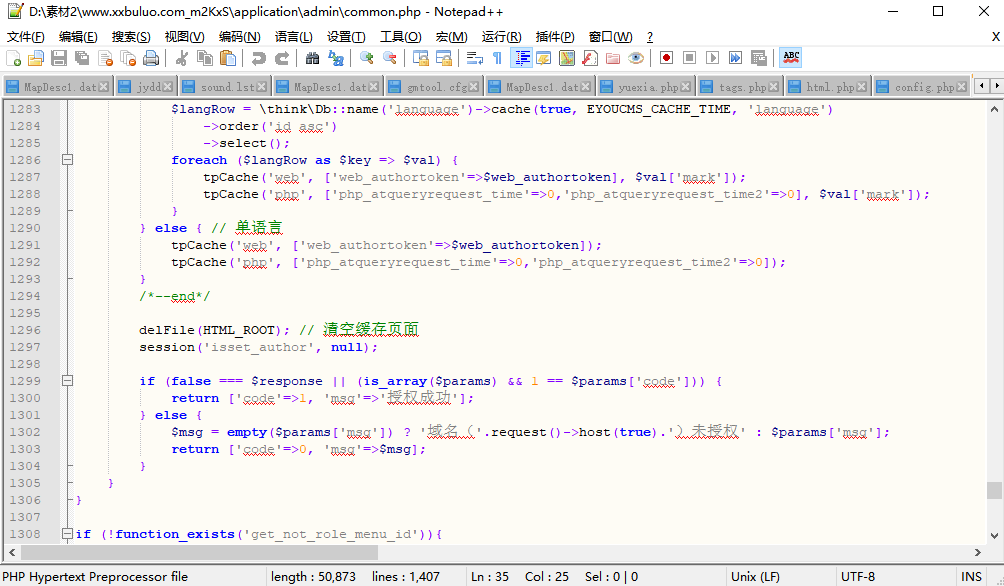
Task: Click the Undo arrow icon
Action: [x=259, y=58]
